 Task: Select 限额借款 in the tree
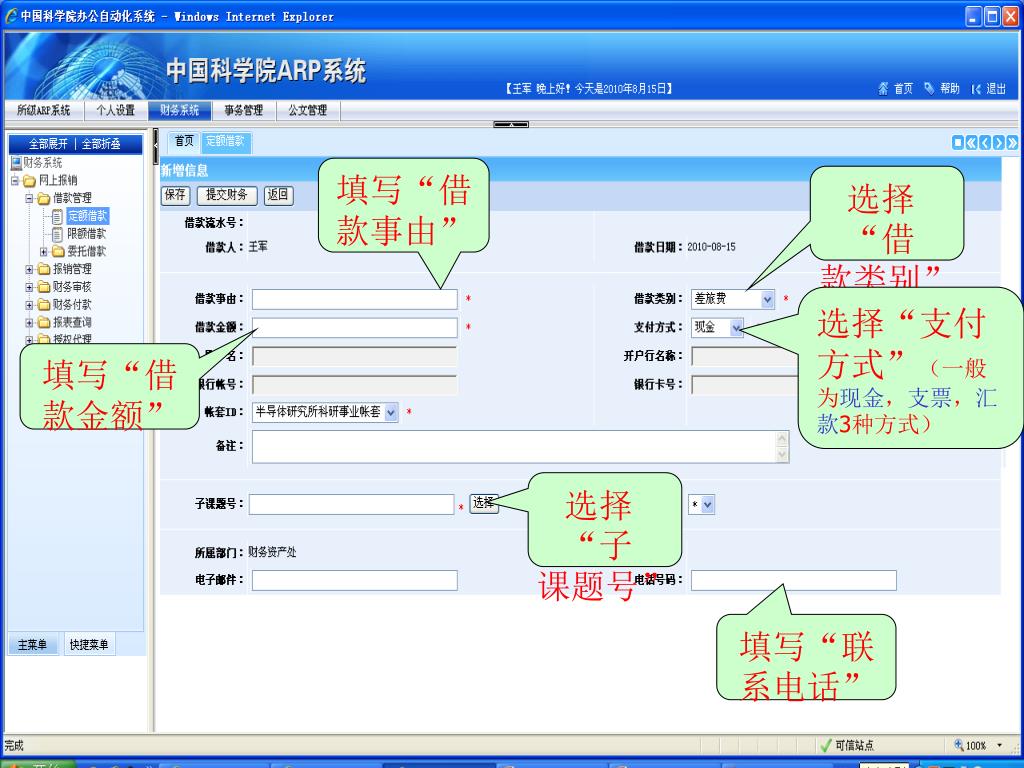click(86, 234)
